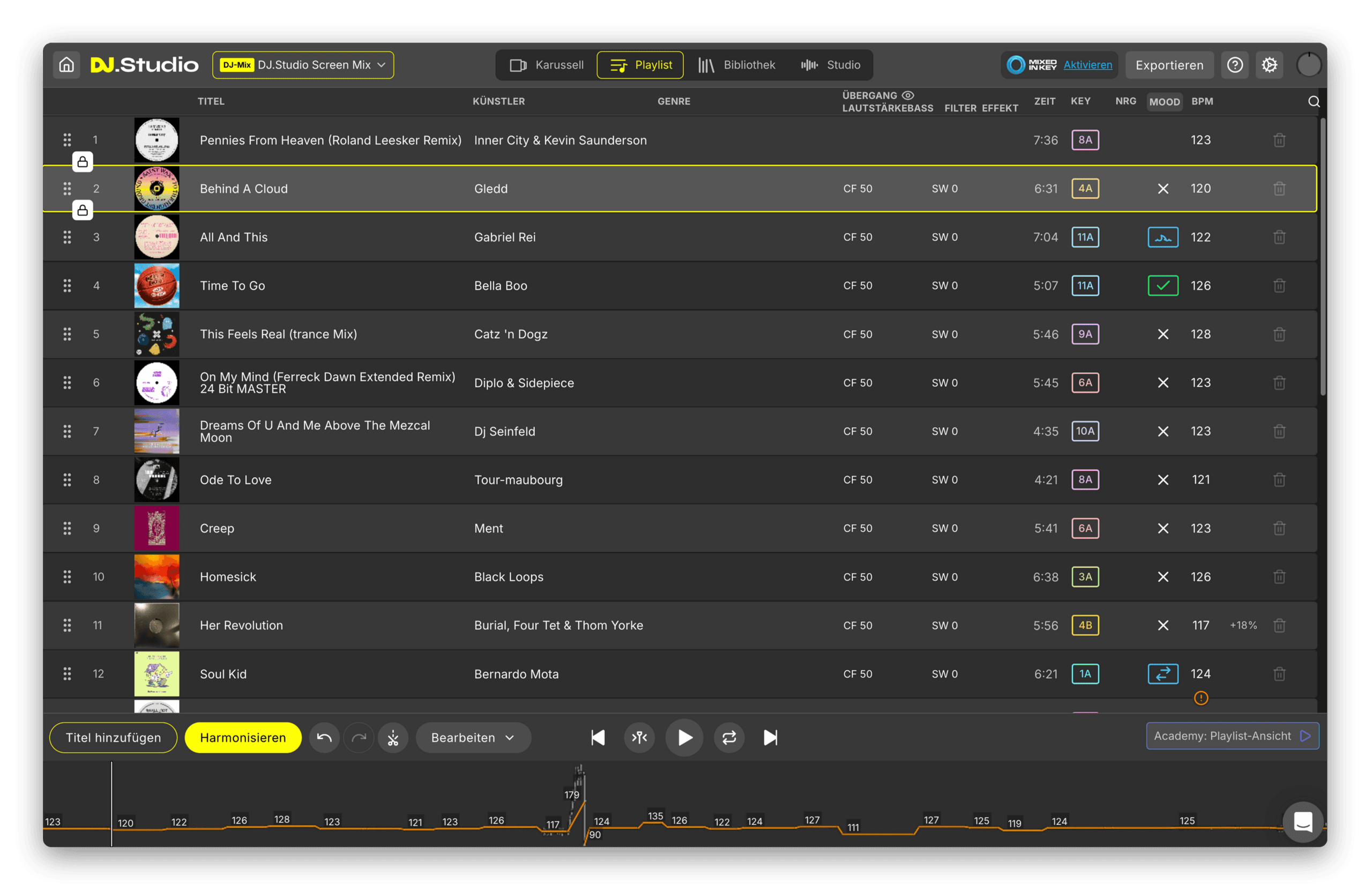Select the Ode To Love track title
Screen dimensions: 1372x890
[x=235, y=479]
